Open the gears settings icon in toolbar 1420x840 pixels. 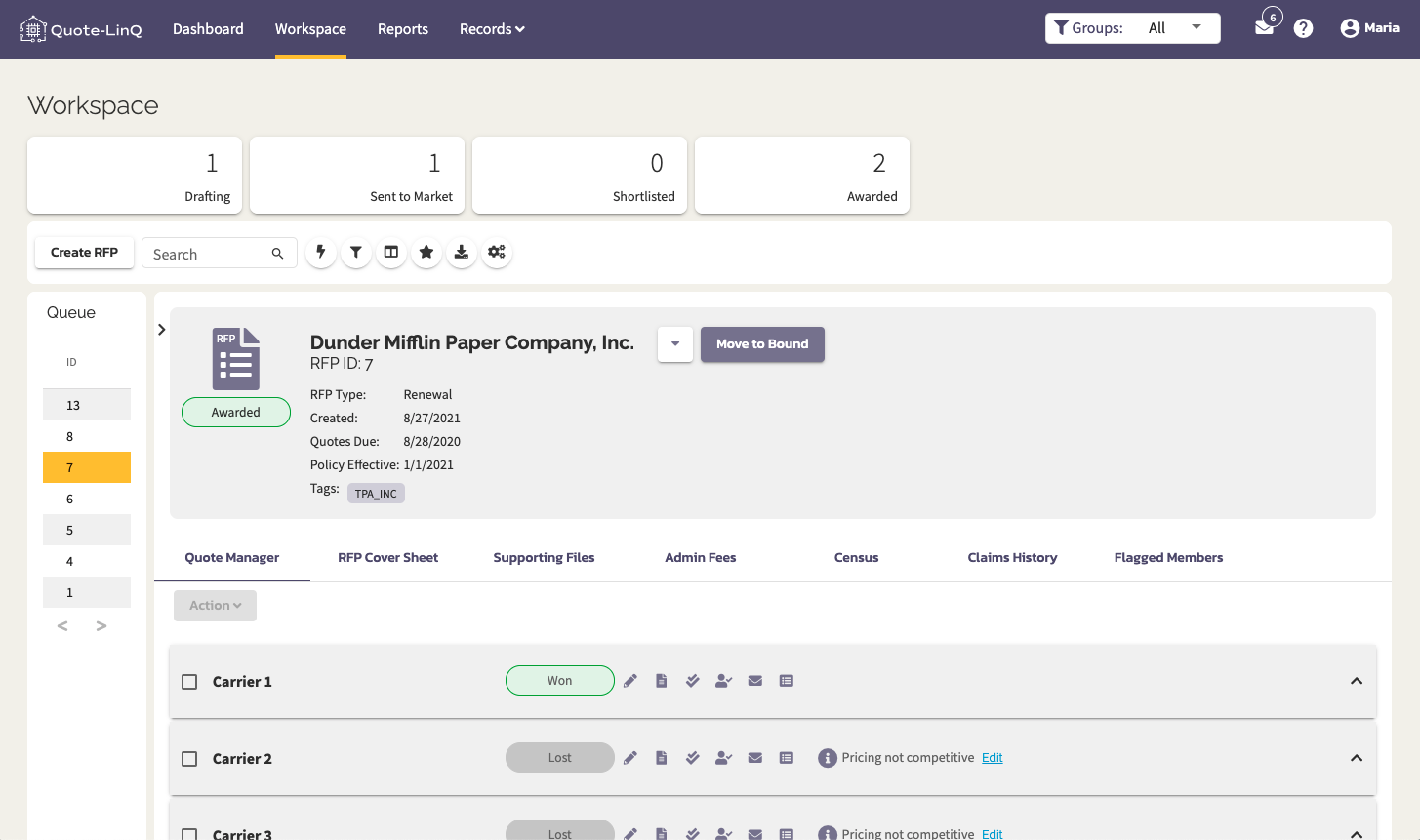[x=497, y=252]
